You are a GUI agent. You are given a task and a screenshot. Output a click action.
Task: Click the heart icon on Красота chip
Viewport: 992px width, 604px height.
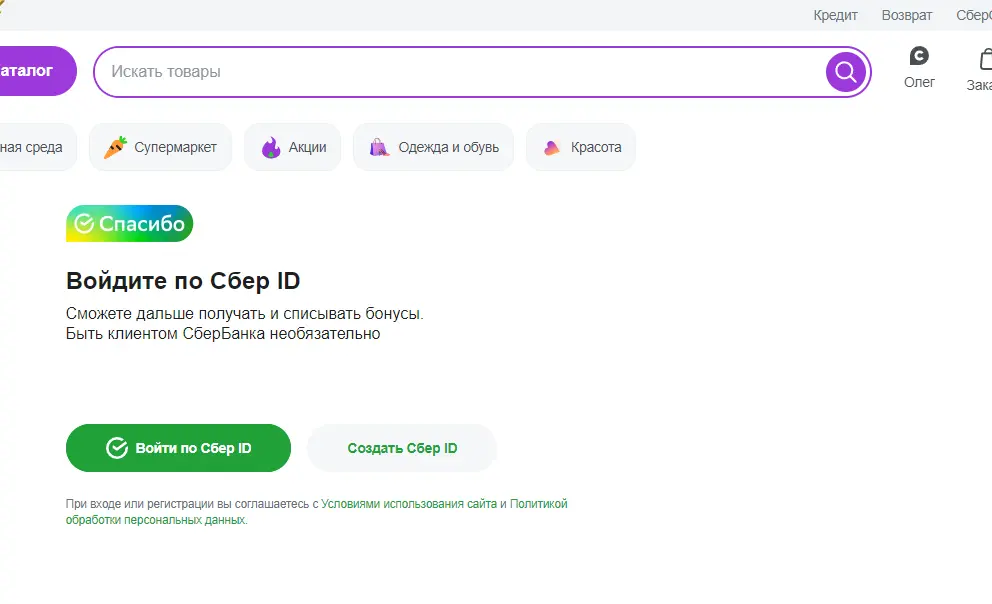tap(552, 147)
